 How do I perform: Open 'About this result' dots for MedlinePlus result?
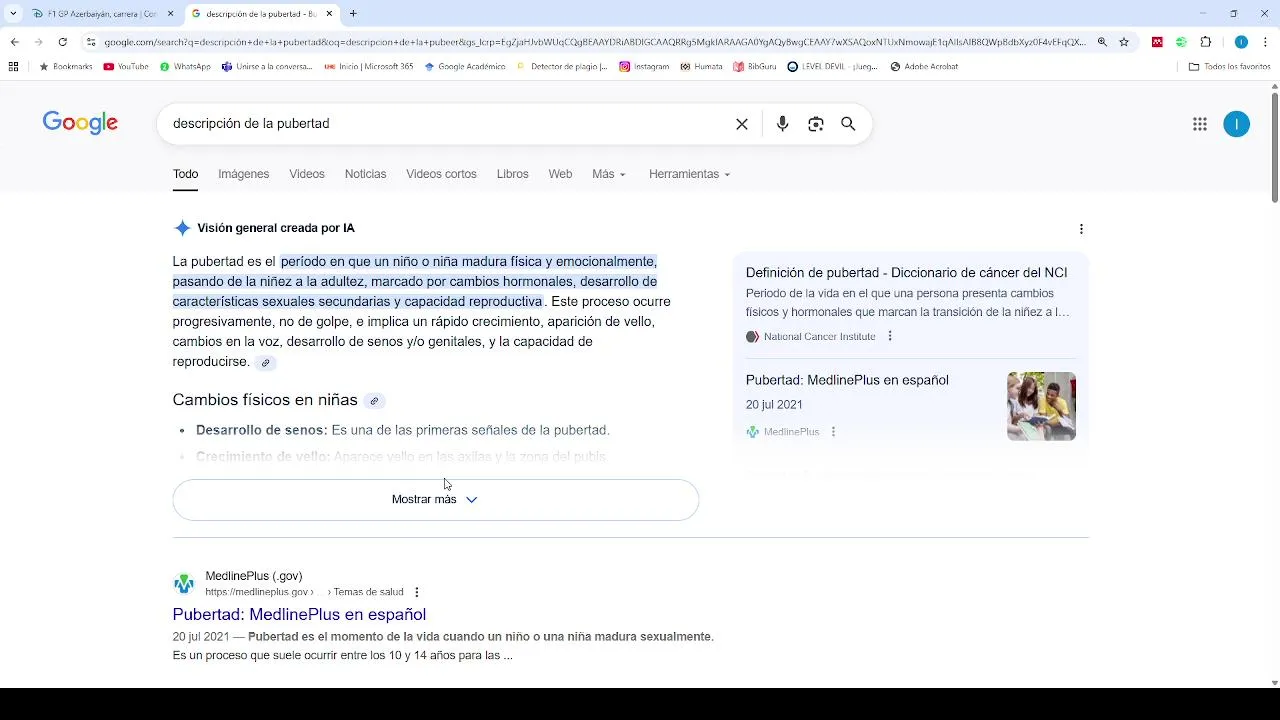[x=417, y=592]
